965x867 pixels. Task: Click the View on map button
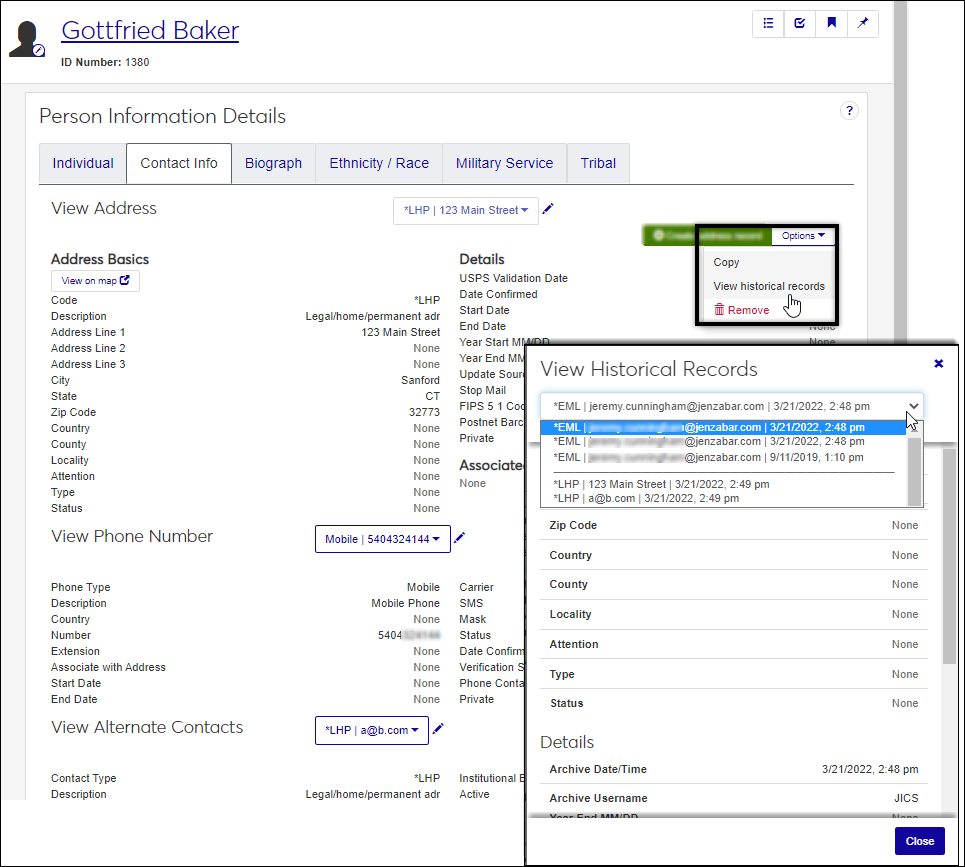95,281
